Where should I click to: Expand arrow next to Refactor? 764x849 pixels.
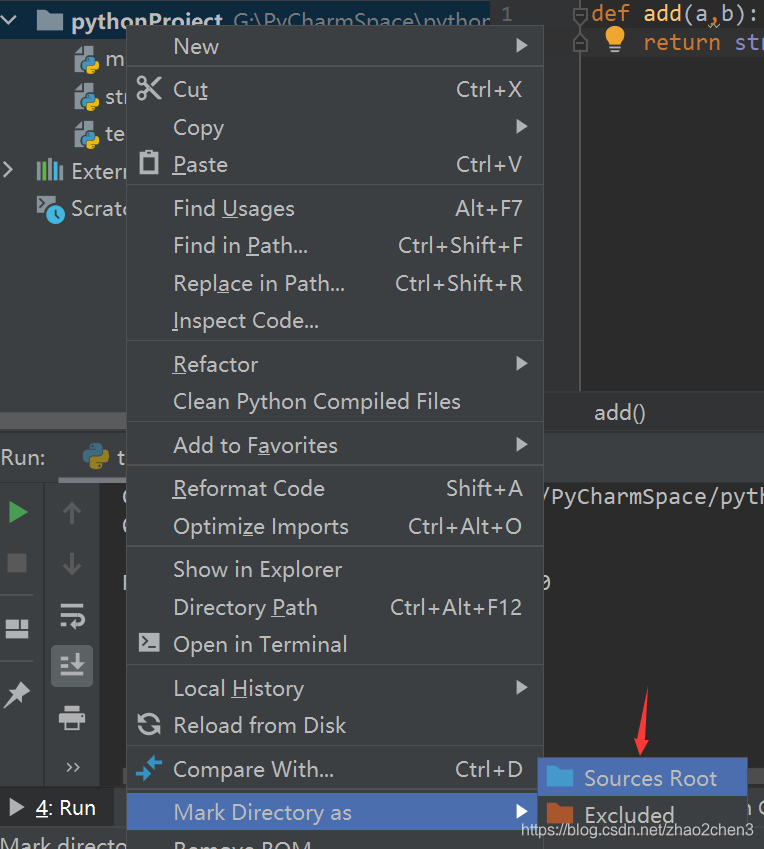tap(521, 363)
